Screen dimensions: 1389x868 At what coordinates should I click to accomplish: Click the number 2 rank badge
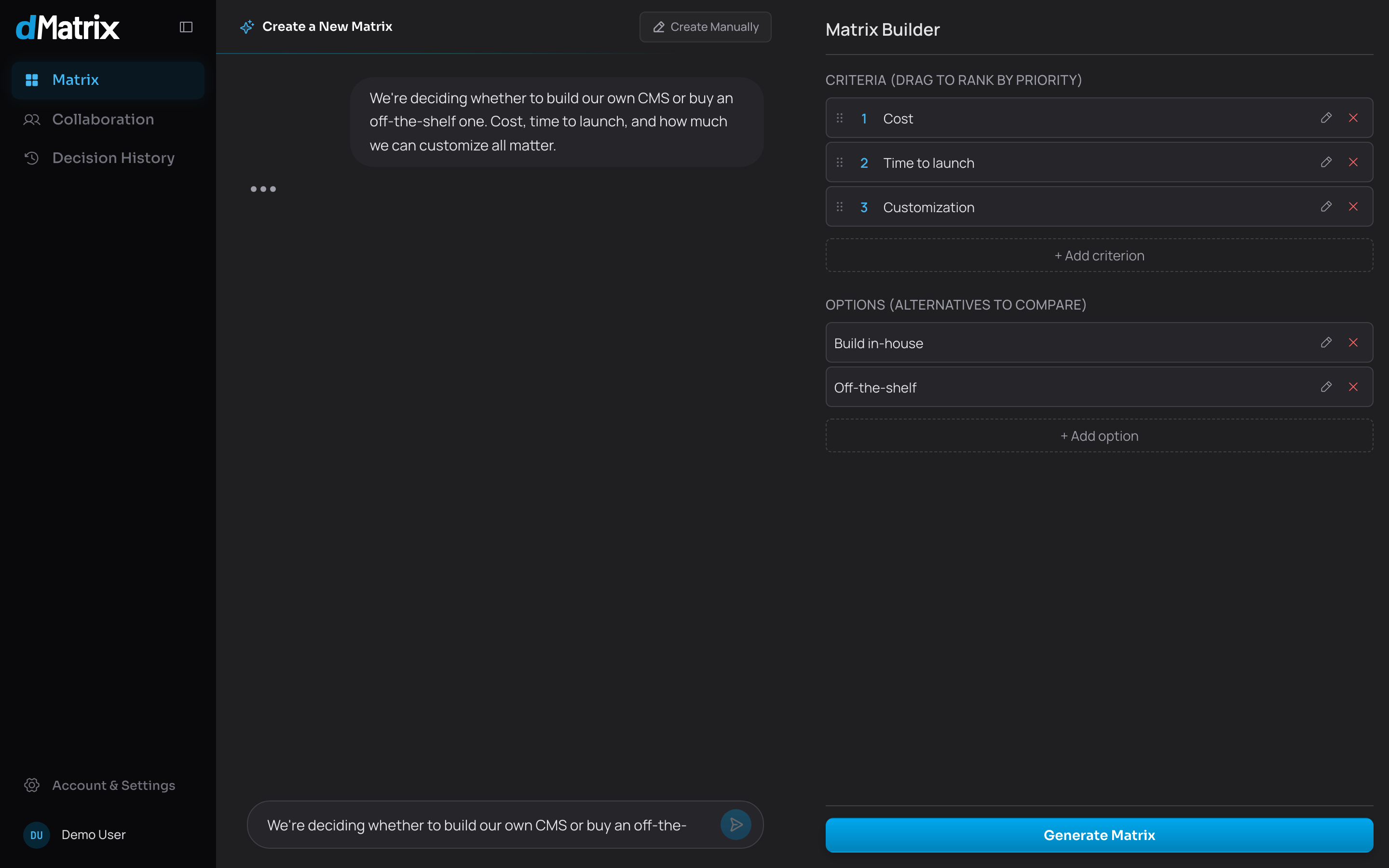(x=863, y=163)
